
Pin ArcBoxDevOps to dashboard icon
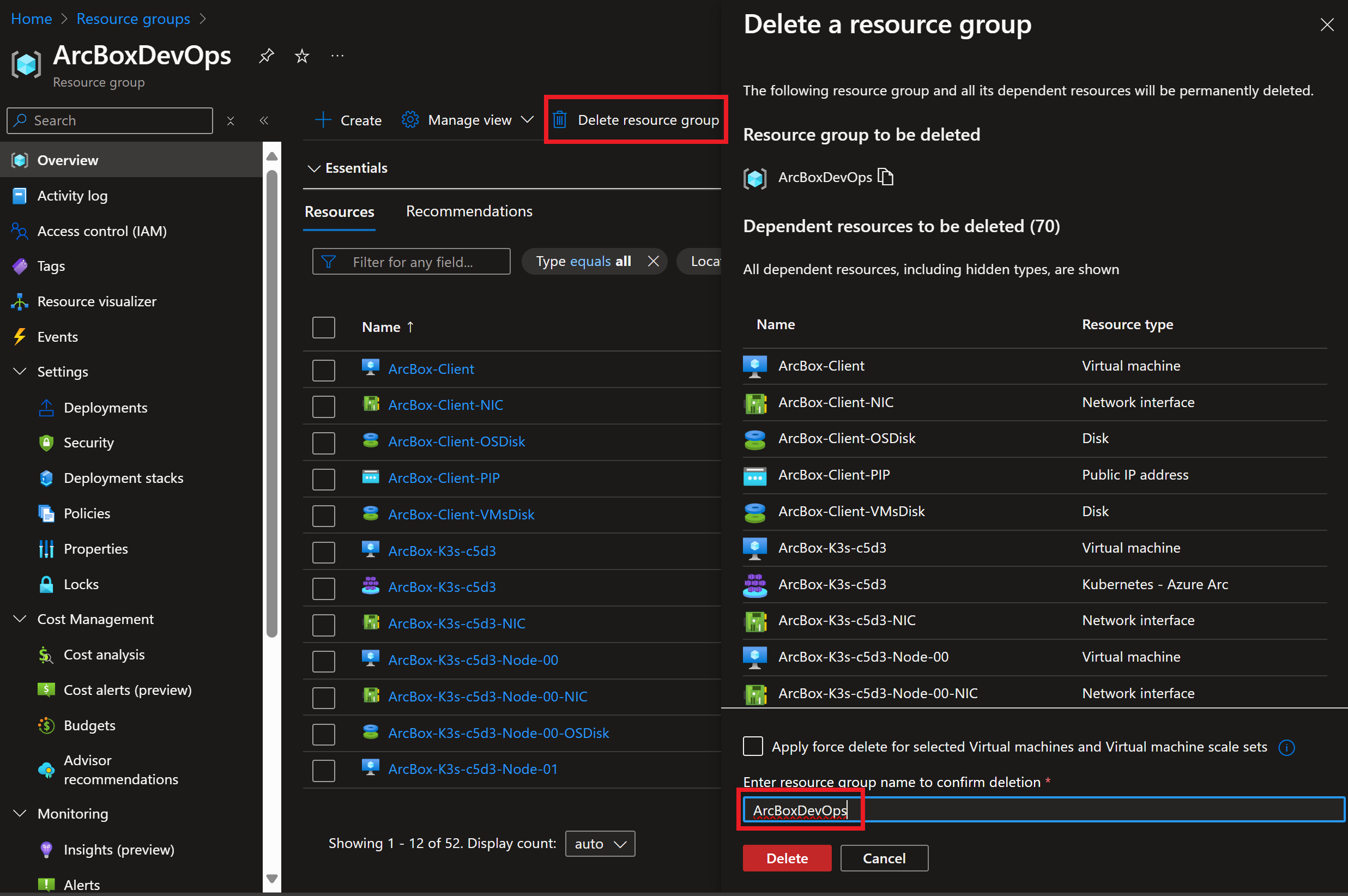[267, 56]
